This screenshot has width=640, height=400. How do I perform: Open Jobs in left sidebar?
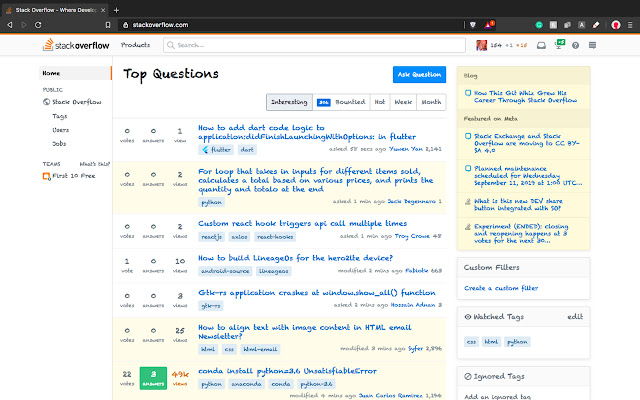click(59, 144)
